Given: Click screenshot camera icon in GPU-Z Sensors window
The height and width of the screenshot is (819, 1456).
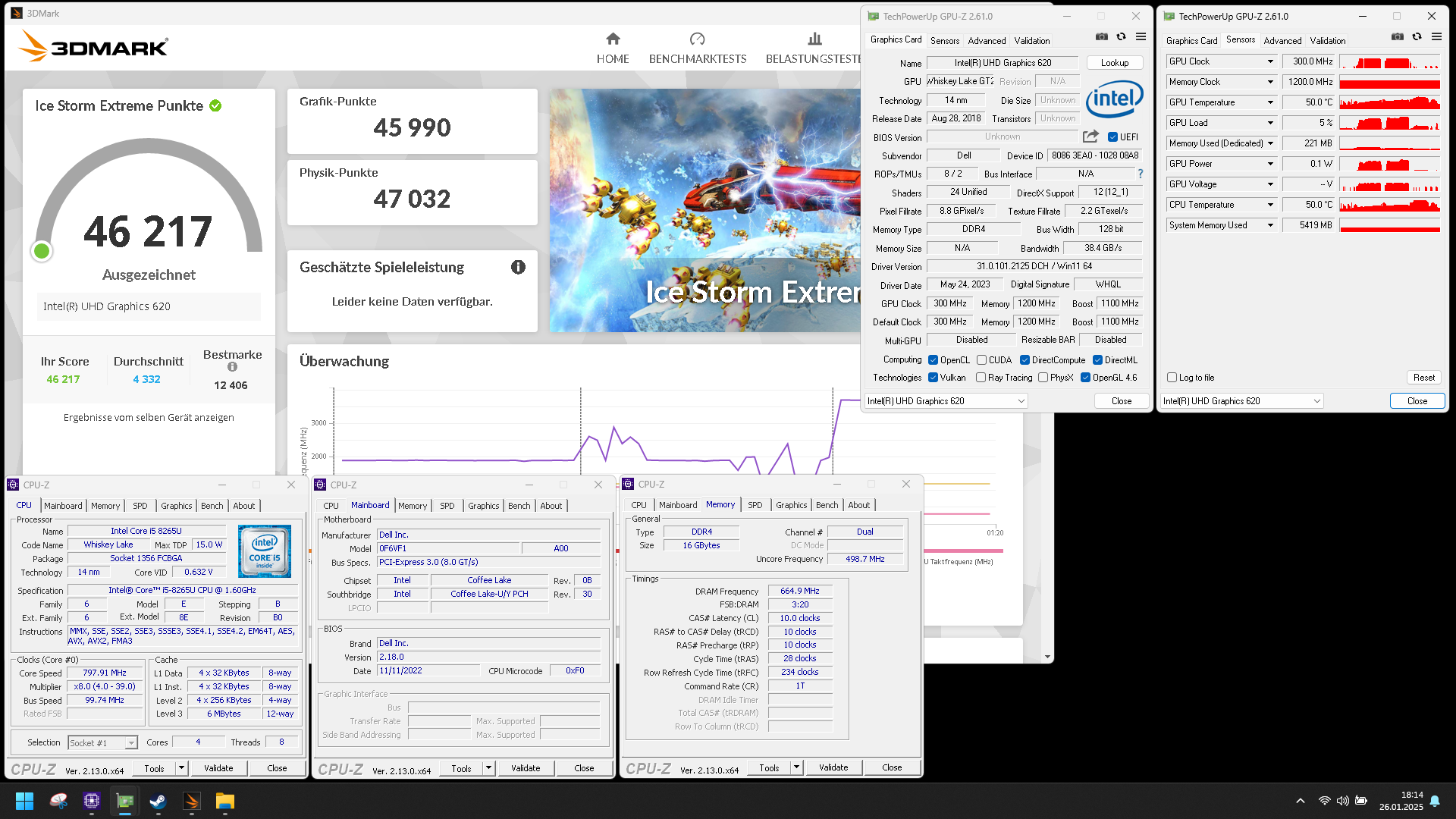Looking at the screenshot, I should [1398, 37].
